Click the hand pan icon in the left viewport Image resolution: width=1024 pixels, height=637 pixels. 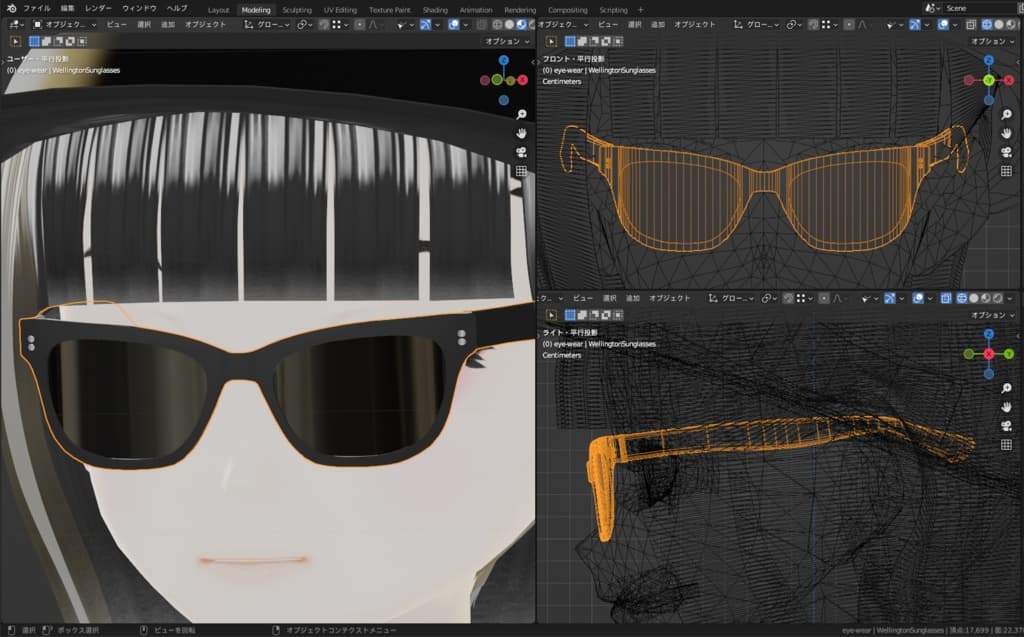521,133
